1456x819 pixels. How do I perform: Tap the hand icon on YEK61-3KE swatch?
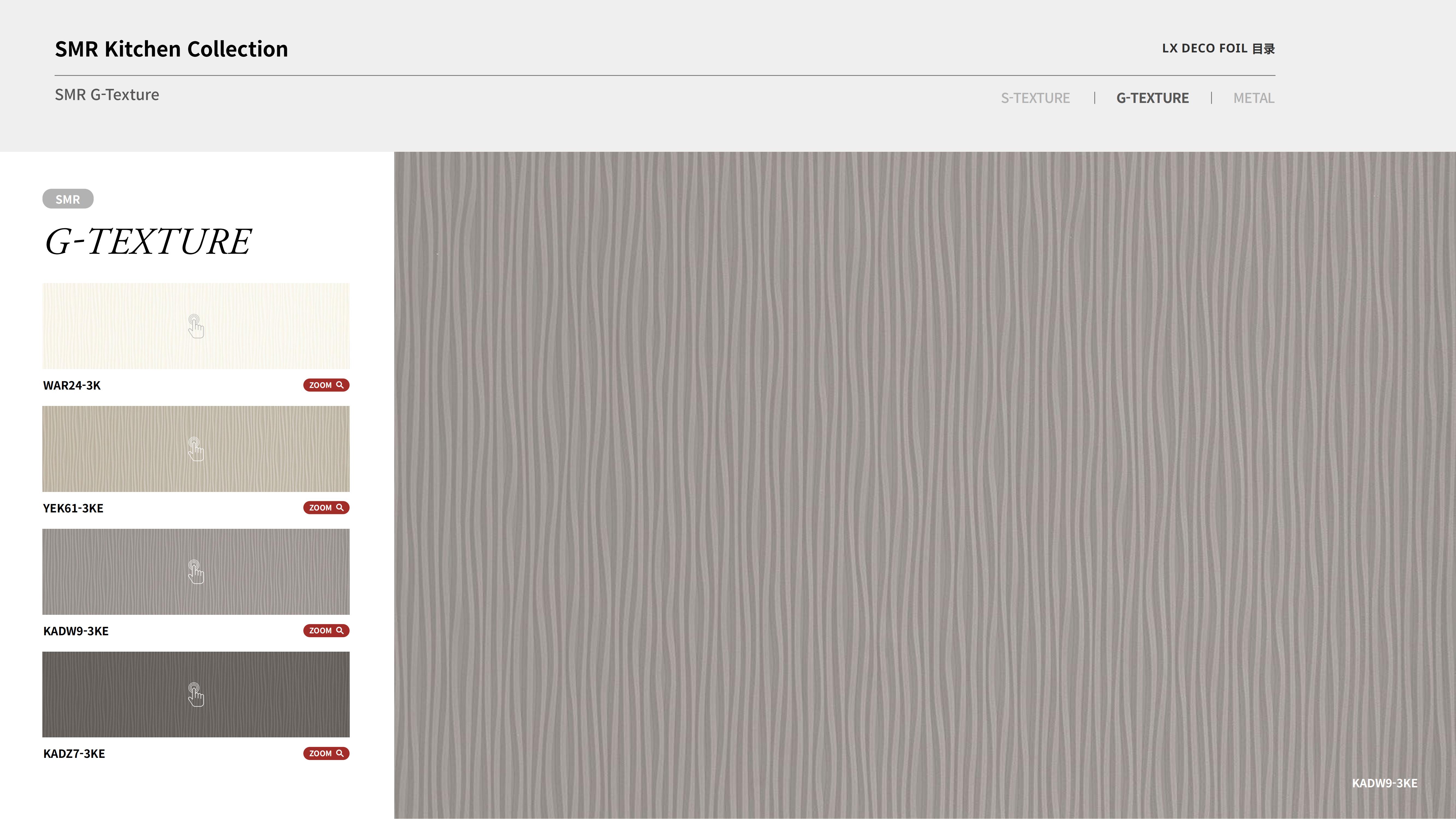tap(195, 449)
